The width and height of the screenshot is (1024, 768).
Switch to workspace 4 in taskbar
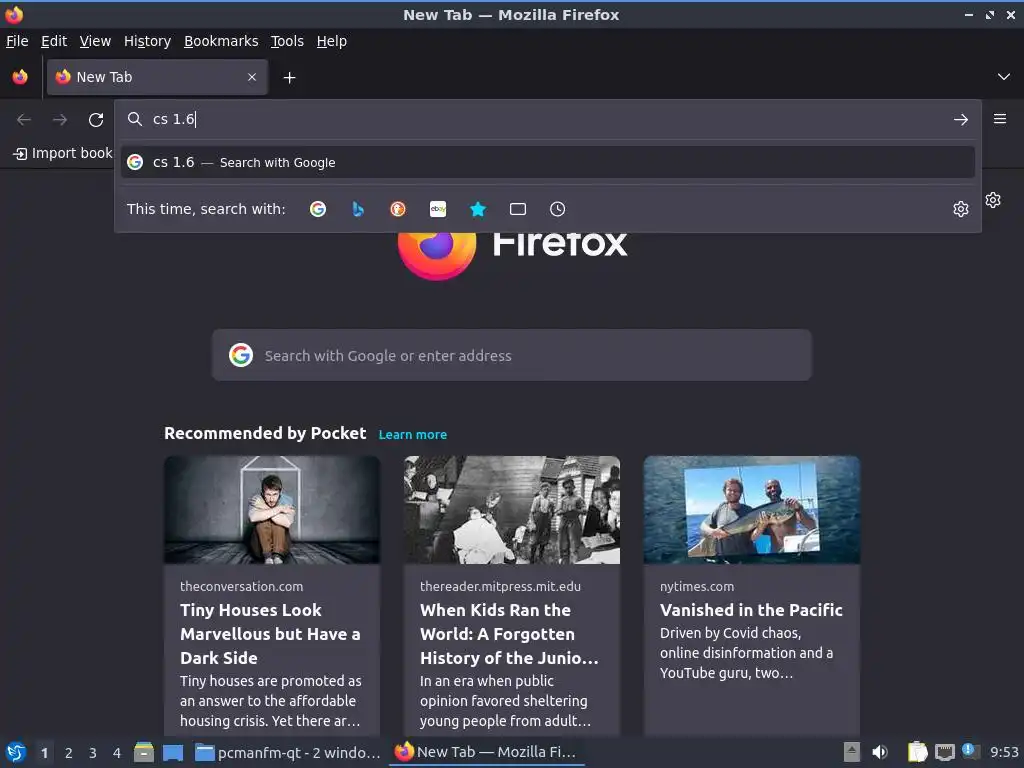click(x=117, y=753)
